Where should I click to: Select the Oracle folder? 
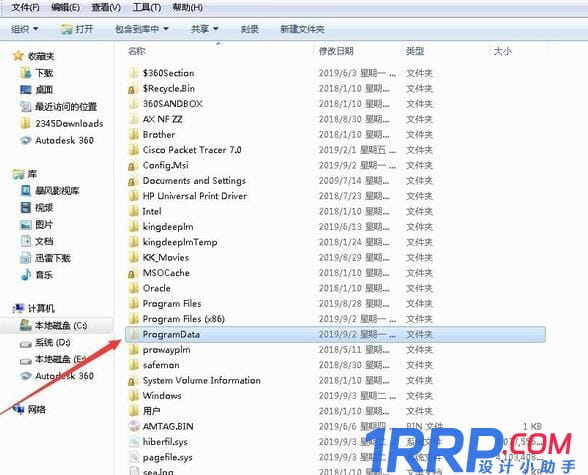click(x=156, y=288)
